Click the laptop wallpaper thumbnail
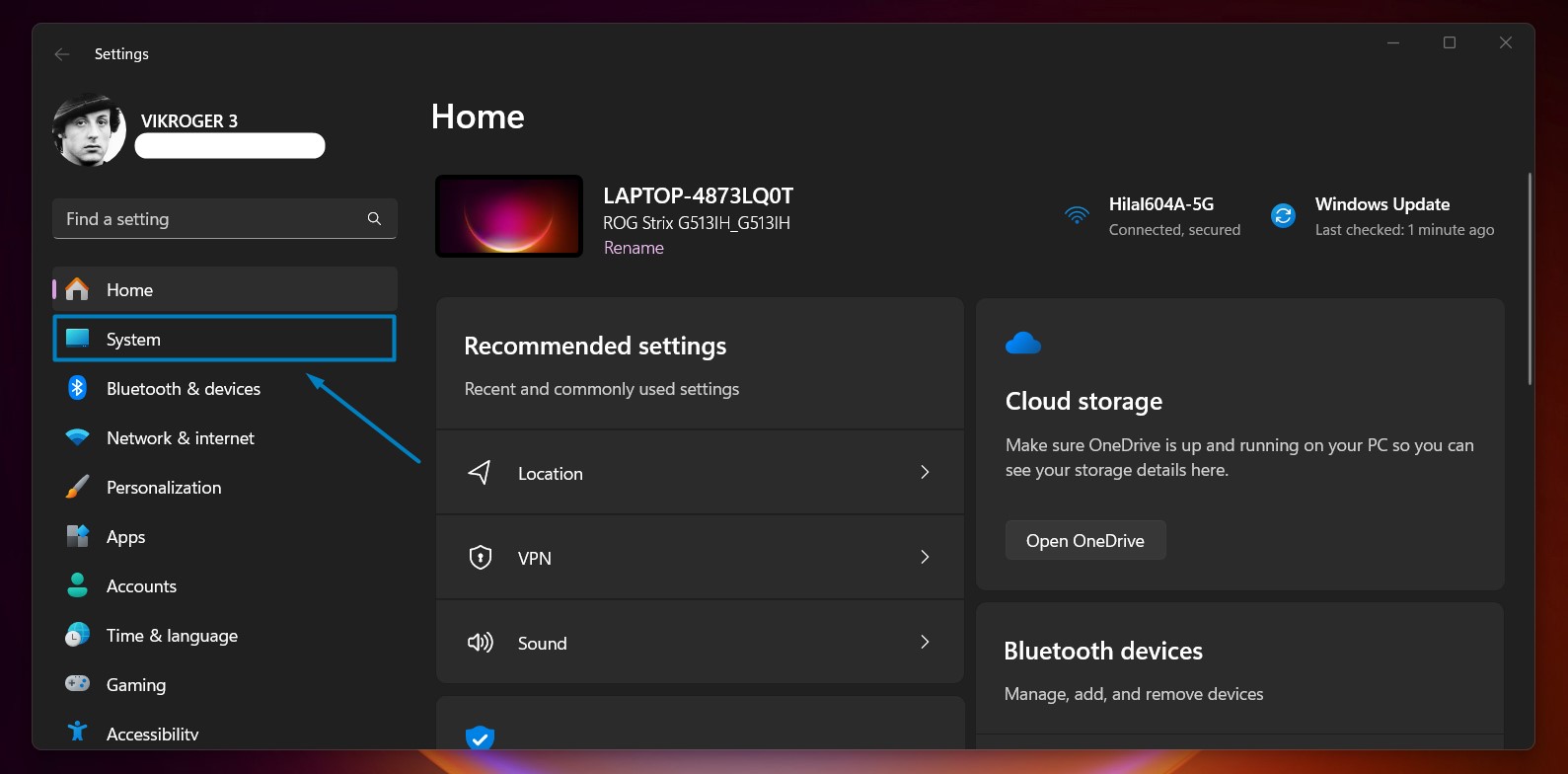 (x=509, y=216)
